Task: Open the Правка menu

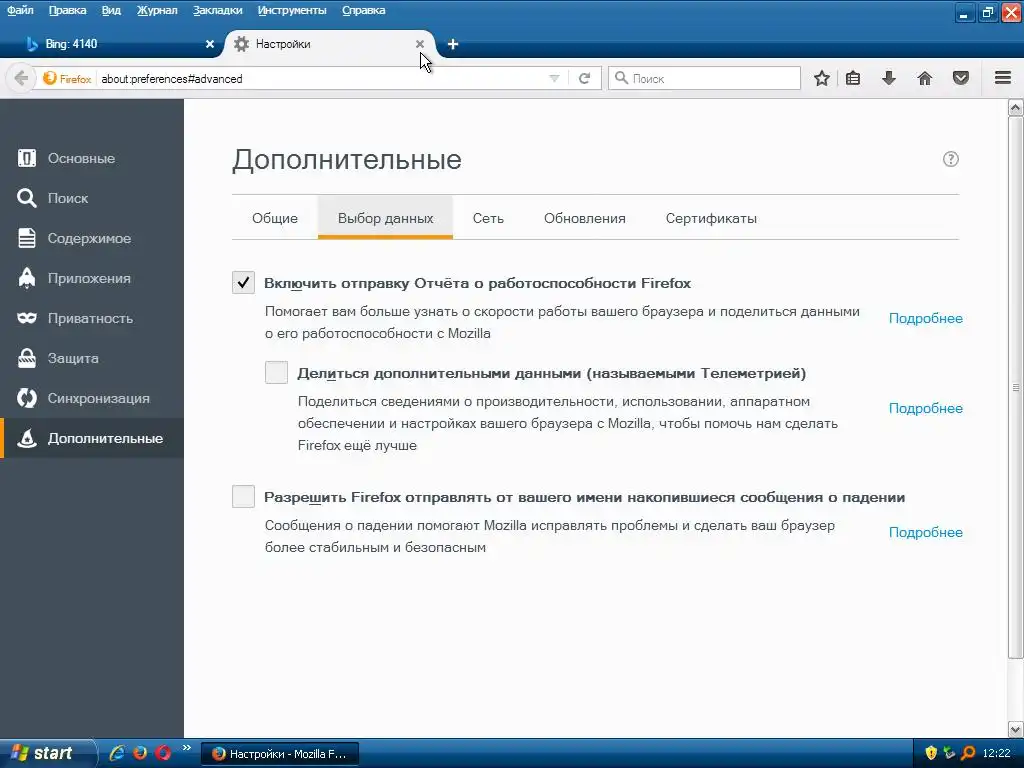Action: [67, 10]
